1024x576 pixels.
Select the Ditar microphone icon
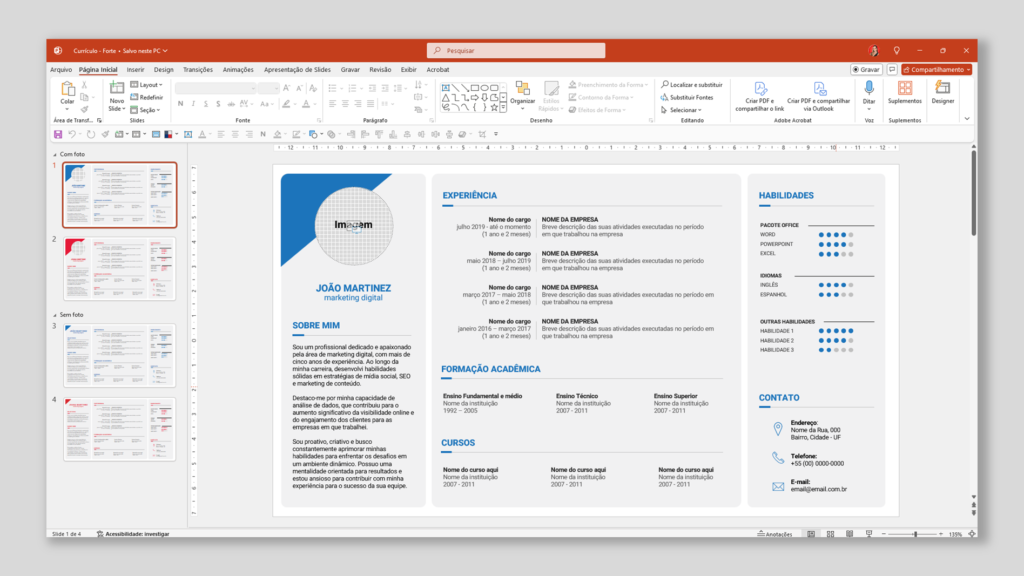(869, 90)
